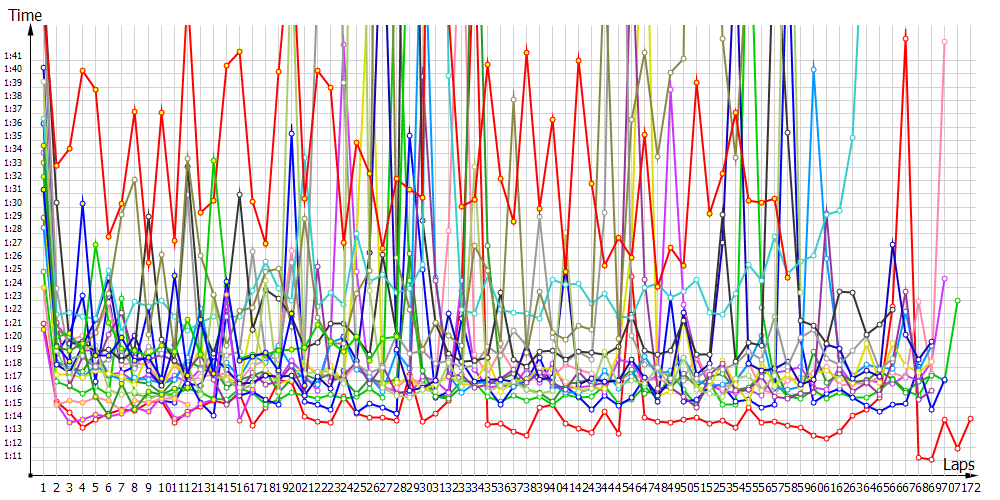Select the lap 5 label on the x-axis
The width and height of the screenshot is (1000, 500).
coord(96,488)
